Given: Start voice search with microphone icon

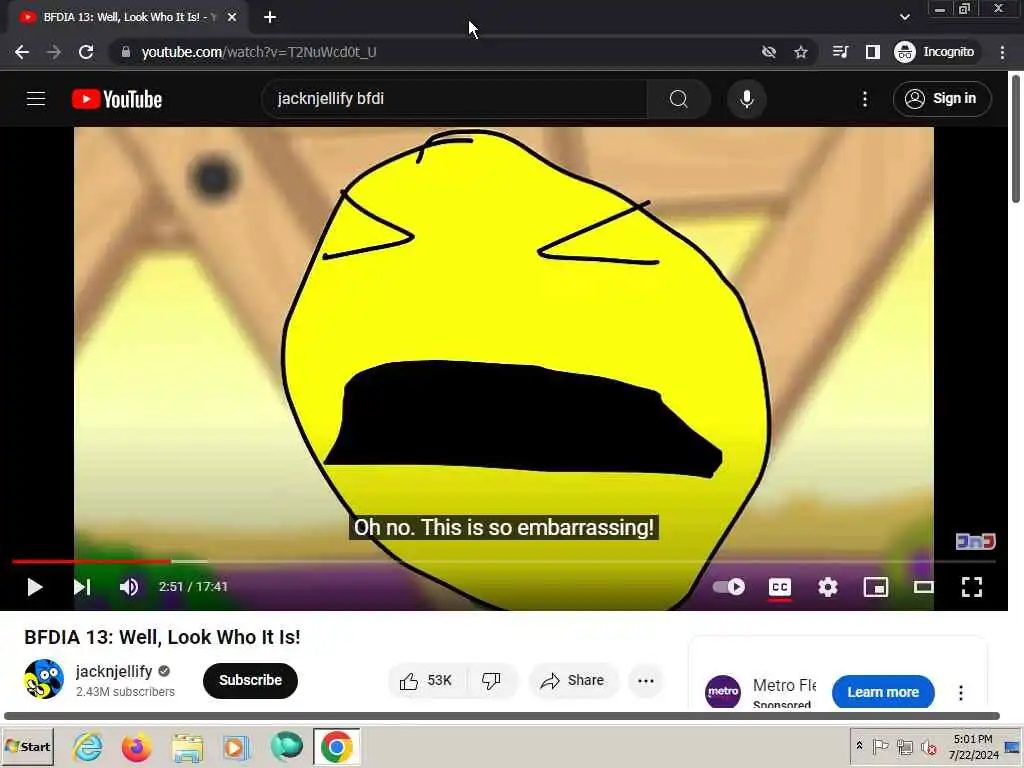Looking at the screenshot, I should pos(746,99).
